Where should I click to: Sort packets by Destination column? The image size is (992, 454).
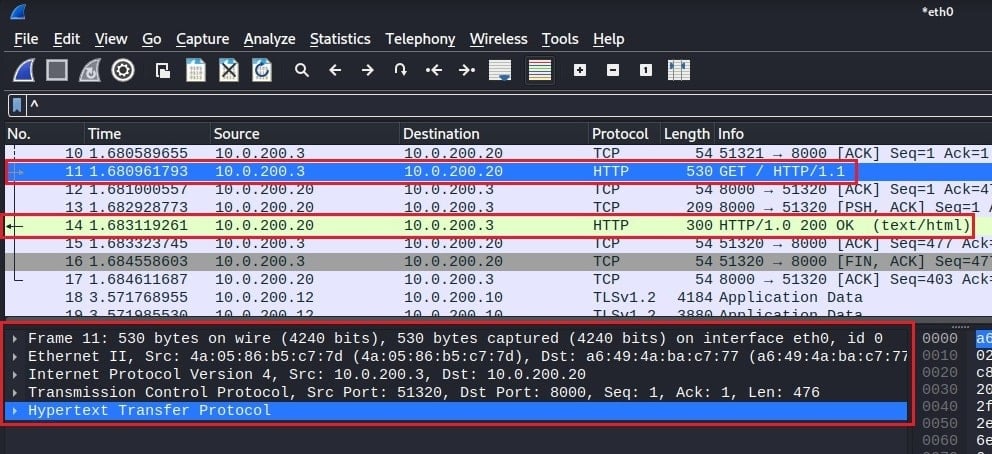[x=494, y=134]
